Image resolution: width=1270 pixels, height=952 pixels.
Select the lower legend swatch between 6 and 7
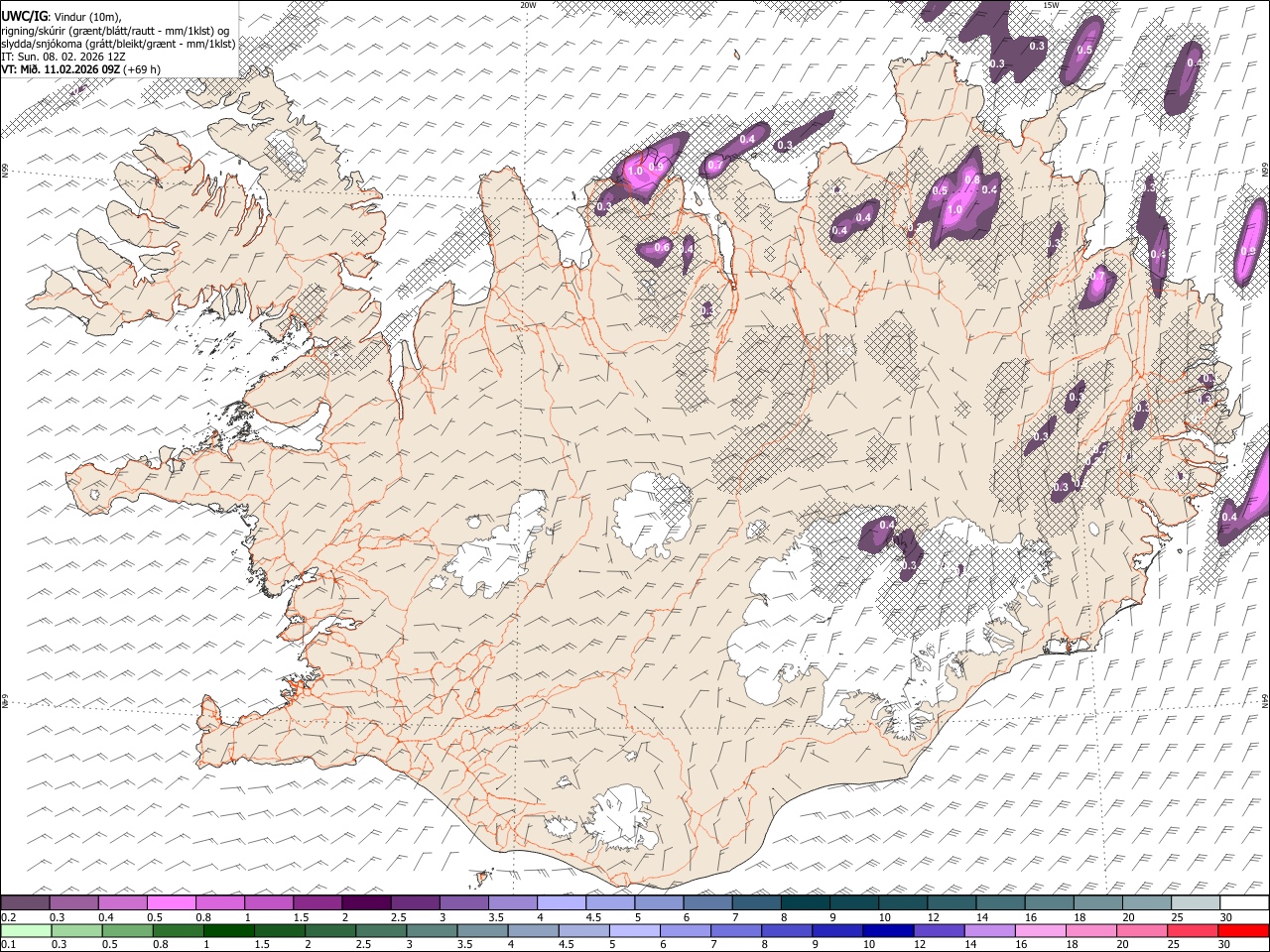click(x=686, y=930)
